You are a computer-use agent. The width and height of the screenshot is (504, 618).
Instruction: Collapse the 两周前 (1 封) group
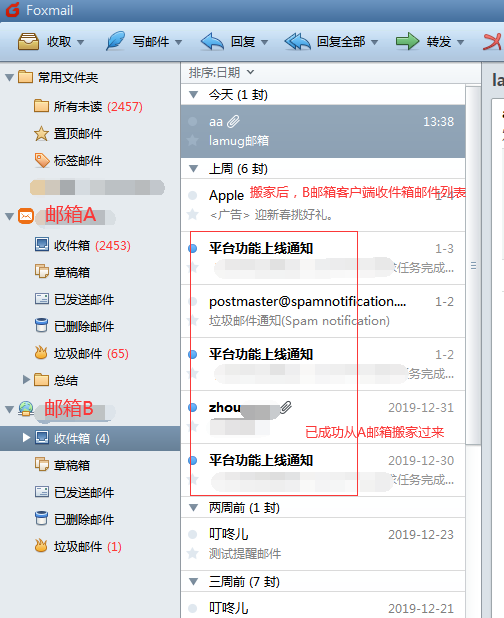(193, 508)
